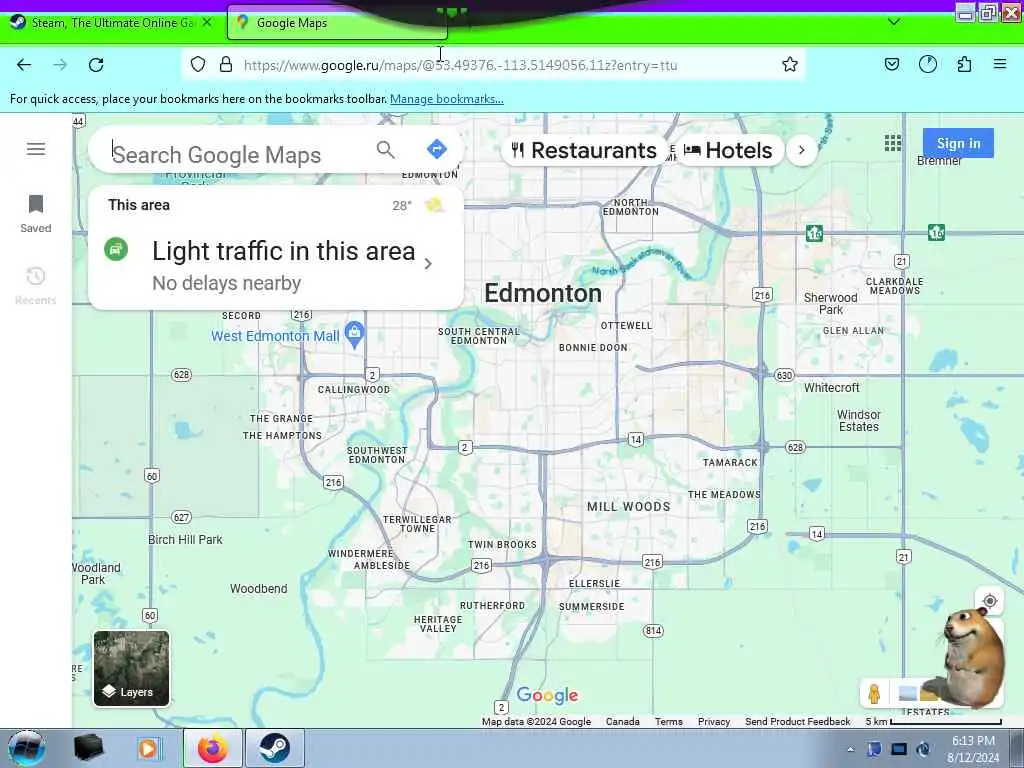Click the Firefox account circle icon
Image resolution: width=1024 pixels, height=768 pixels.
(927, 64)
